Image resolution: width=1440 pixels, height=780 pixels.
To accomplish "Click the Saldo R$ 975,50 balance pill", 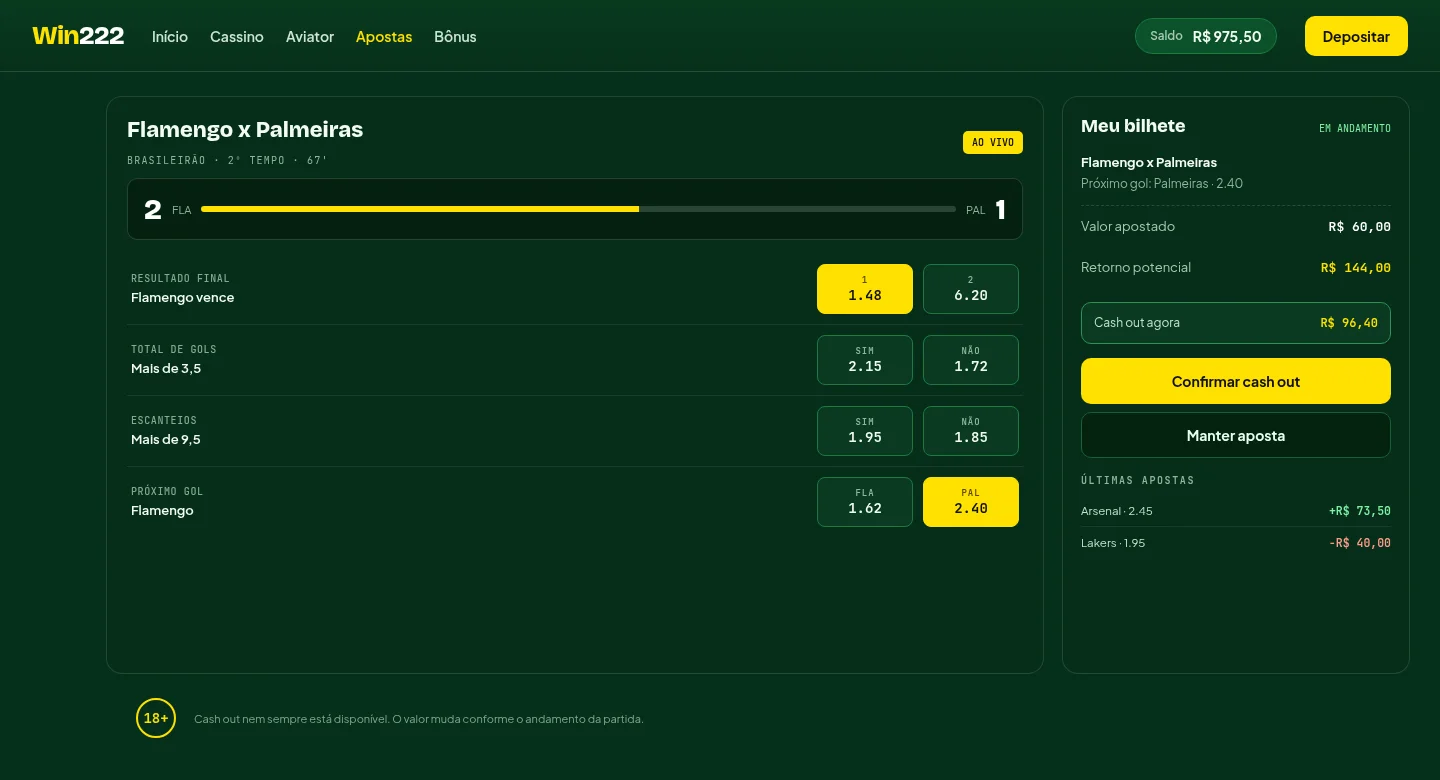I will pyautogui.click(x=1206, y=36).
